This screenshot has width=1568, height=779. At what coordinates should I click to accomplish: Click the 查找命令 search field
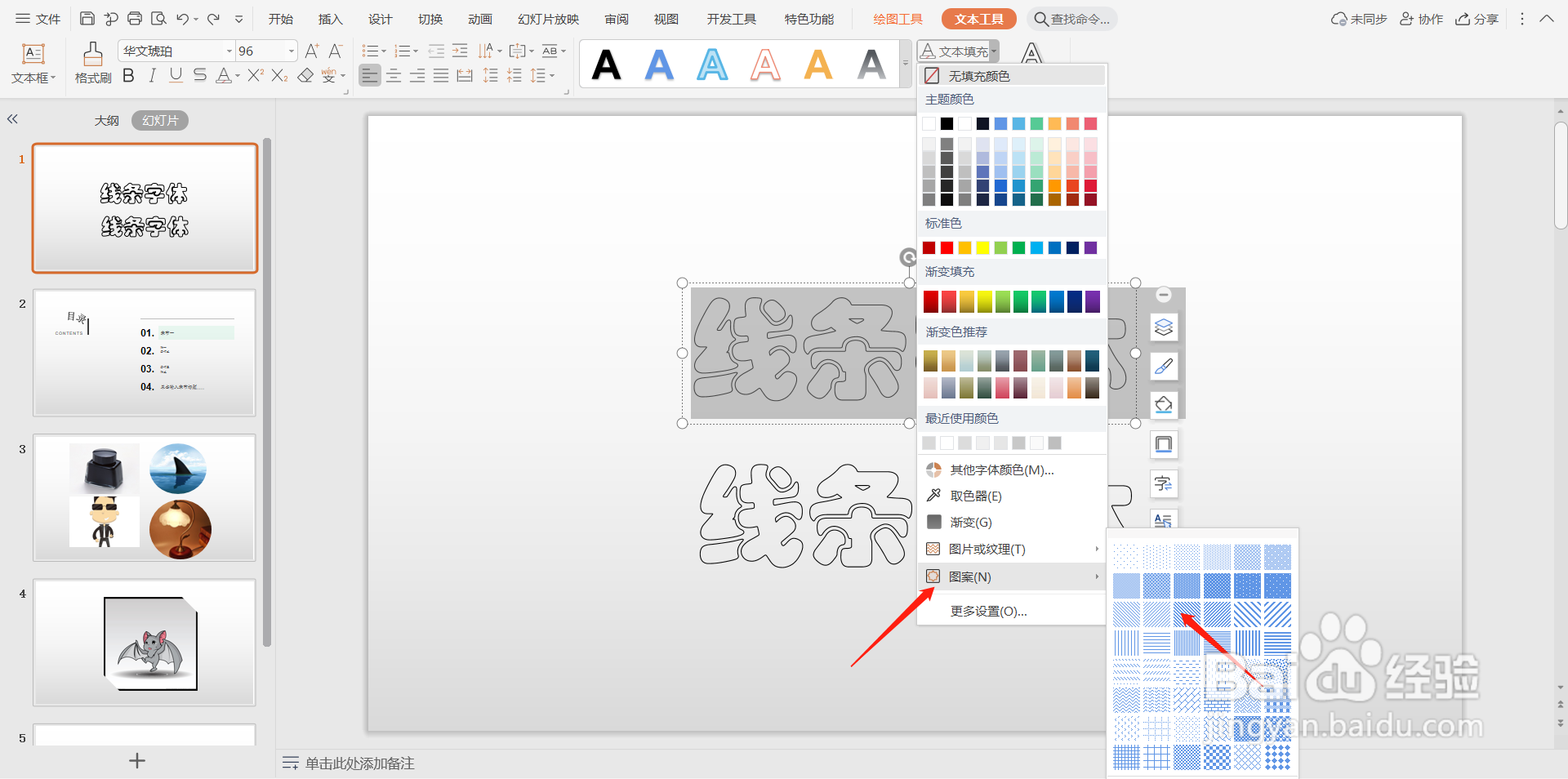point(1072,19)
